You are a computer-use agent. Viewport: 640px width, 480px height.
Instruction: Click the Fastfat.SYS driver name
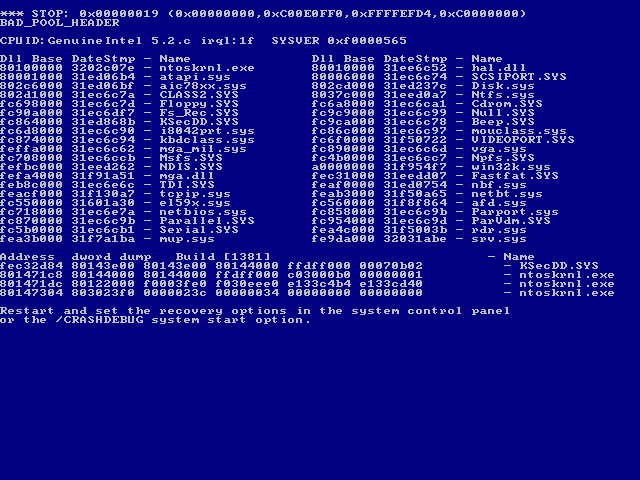pyautogui.click(x=515, y=176)
